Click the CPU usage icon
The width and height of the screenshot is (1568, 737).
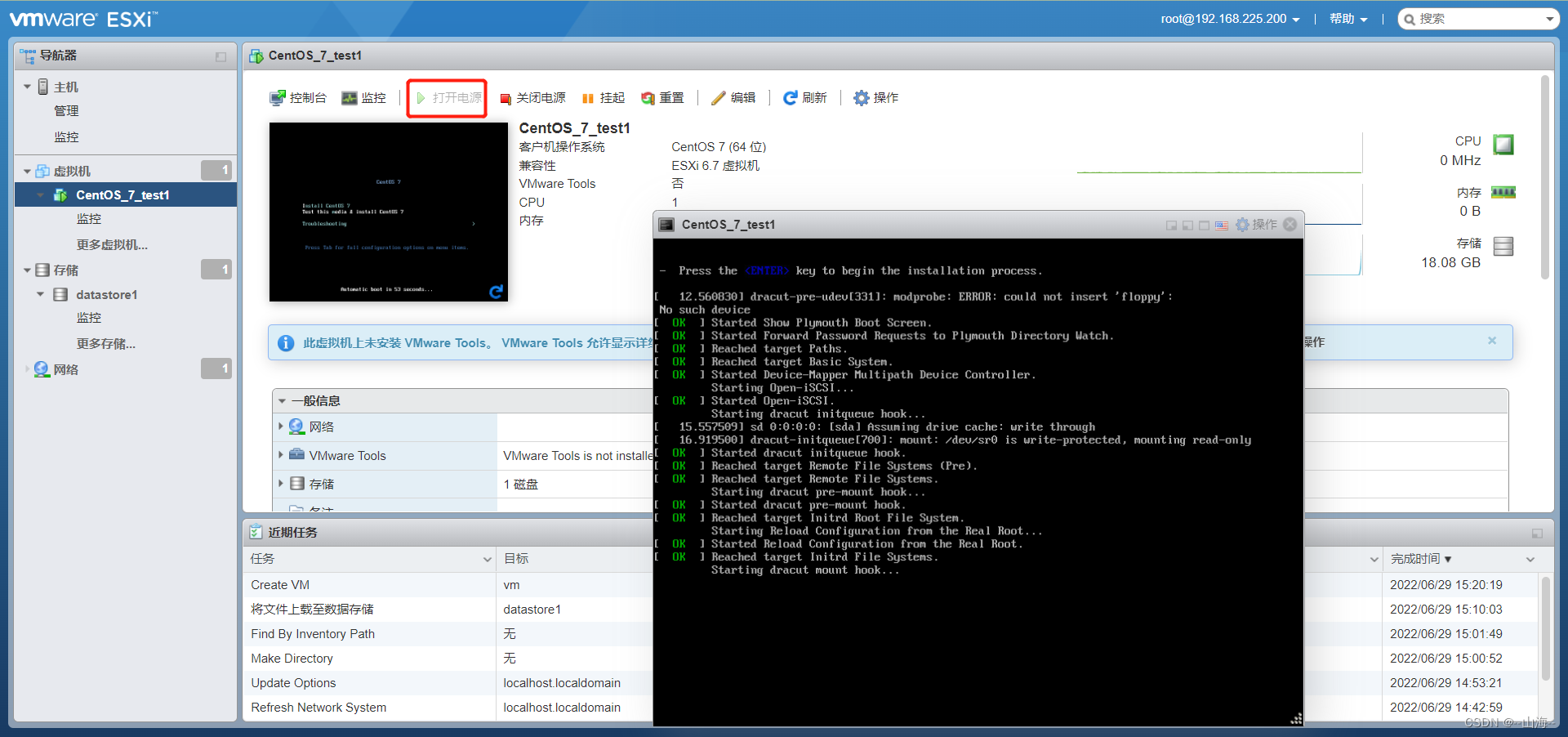[1503, 145]
